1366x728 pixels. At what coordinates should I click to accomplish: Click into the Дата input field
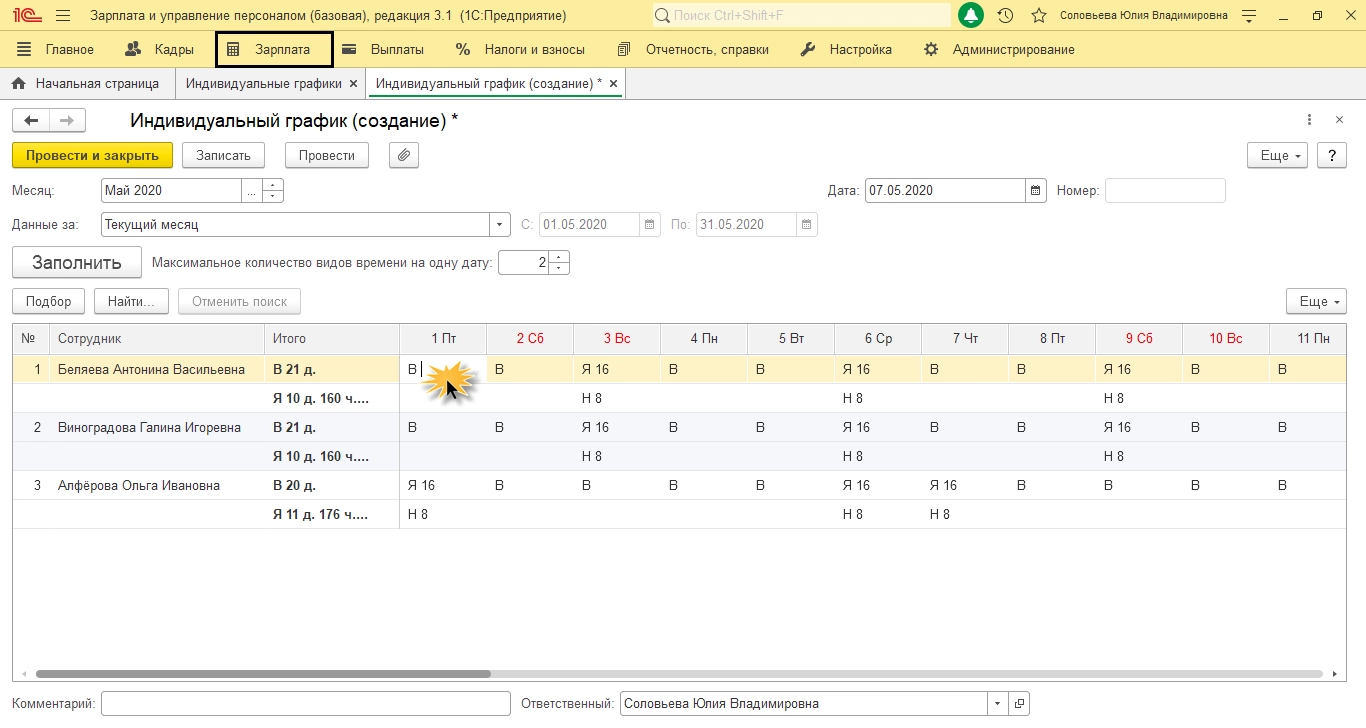point(945,191)
